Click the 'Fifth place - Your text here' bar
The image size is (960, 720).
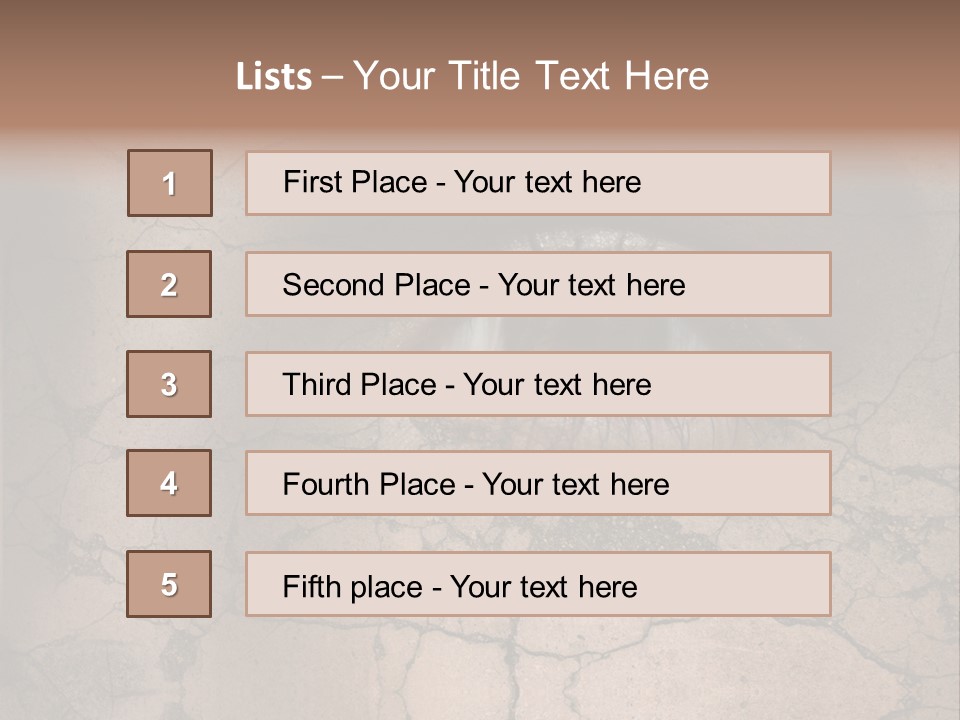click(x=538, y=583)
